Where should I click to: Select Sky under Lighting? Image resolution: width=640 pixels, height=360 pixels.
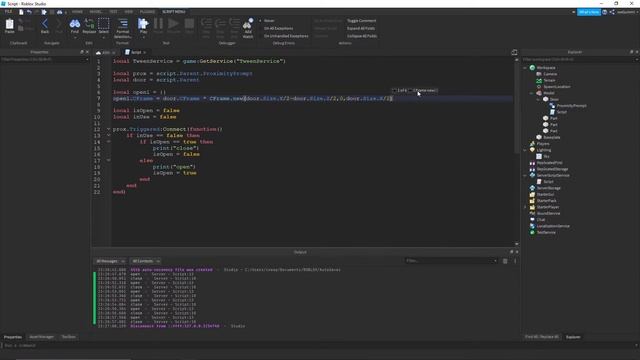pos(546,156)
